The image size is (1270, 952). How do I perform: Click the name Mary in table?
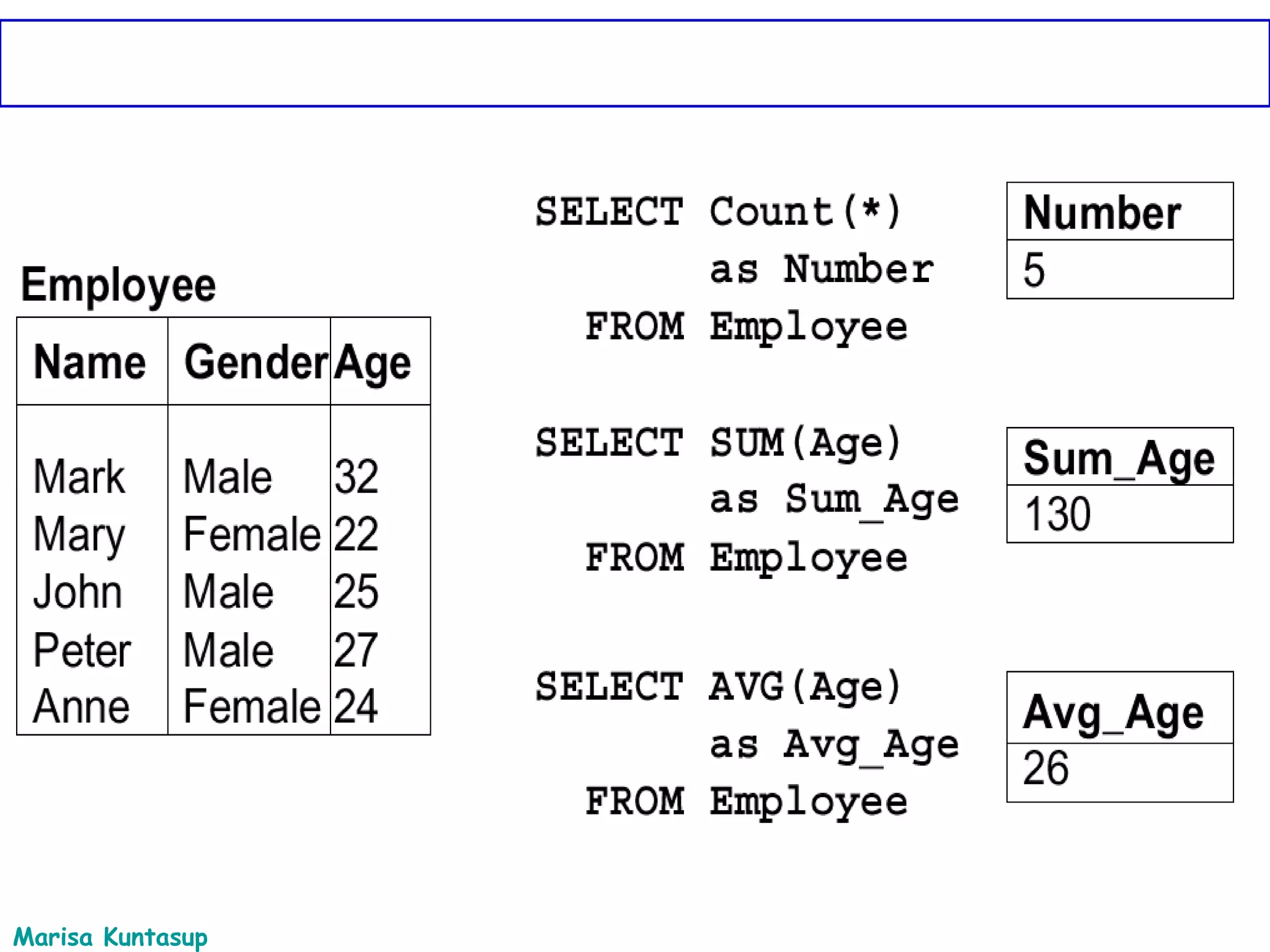[x=79, y=534]
